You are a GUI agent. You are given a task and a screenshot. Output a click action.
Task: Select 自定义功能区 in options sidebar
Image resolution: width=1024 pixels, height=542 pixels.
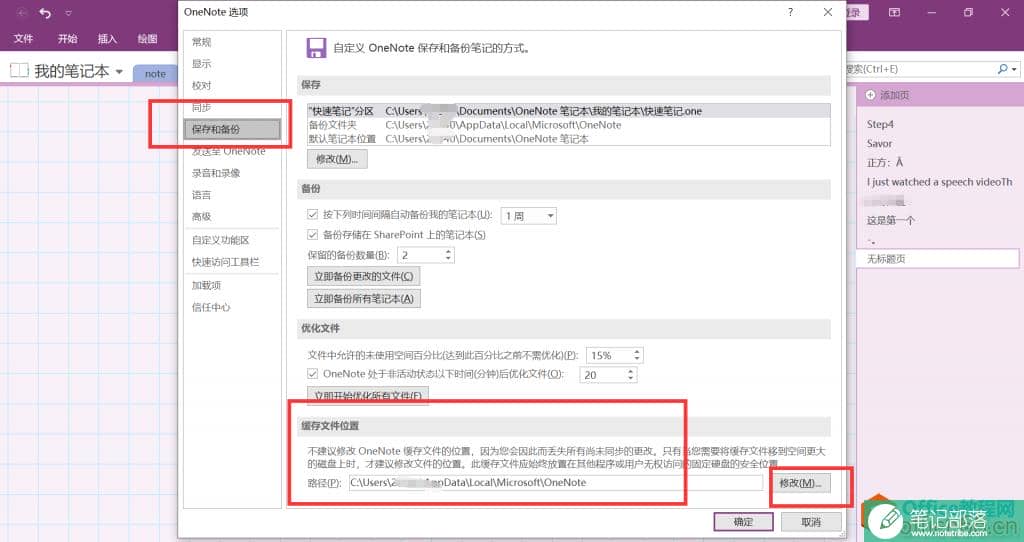coord(232,240)
